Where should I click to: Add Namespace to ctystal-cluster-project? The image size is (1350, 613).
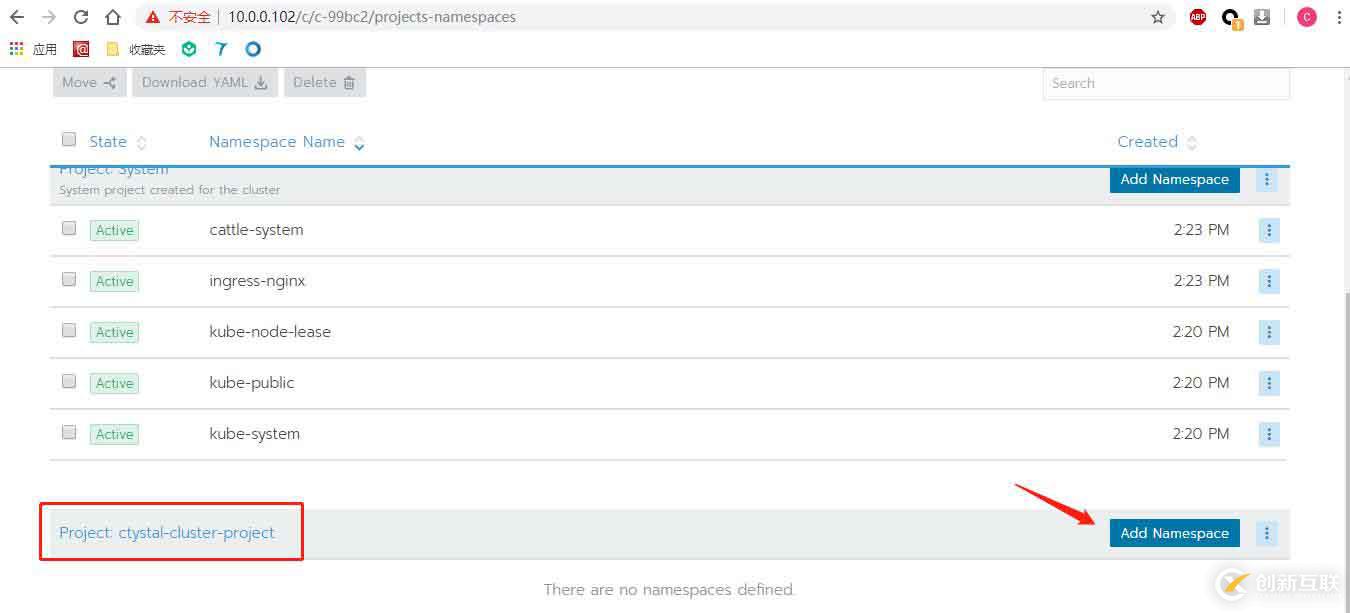click(1174, 533)
